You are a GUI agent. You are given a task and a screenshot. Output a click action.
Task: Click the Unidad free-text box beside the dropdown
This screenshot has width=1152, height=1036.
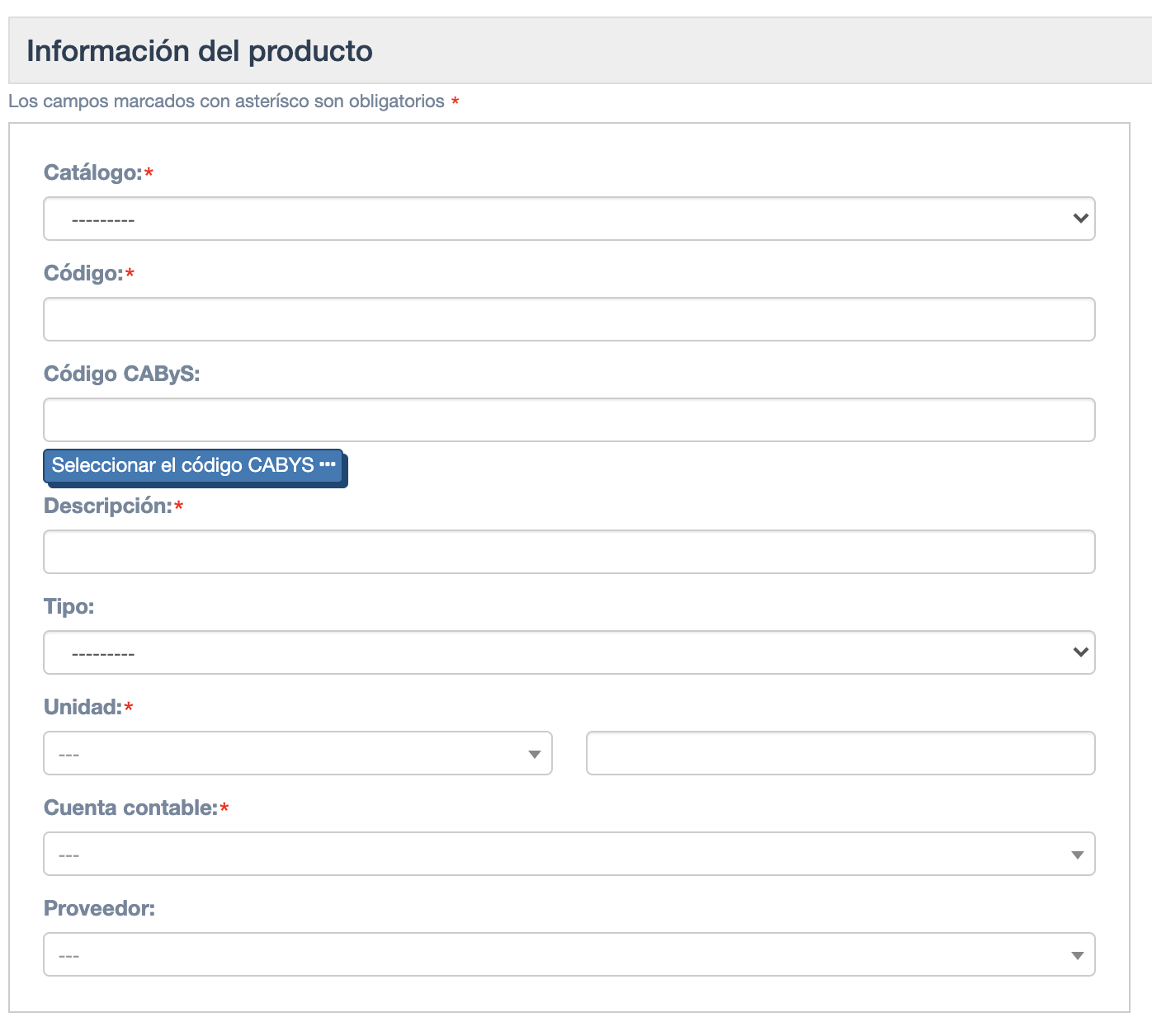(x=840, y=753)
